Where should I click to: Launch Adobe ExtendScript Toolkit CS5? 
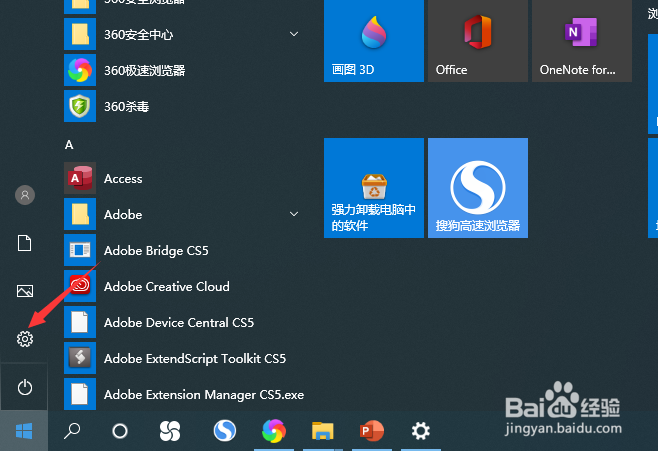pos(185,359)
